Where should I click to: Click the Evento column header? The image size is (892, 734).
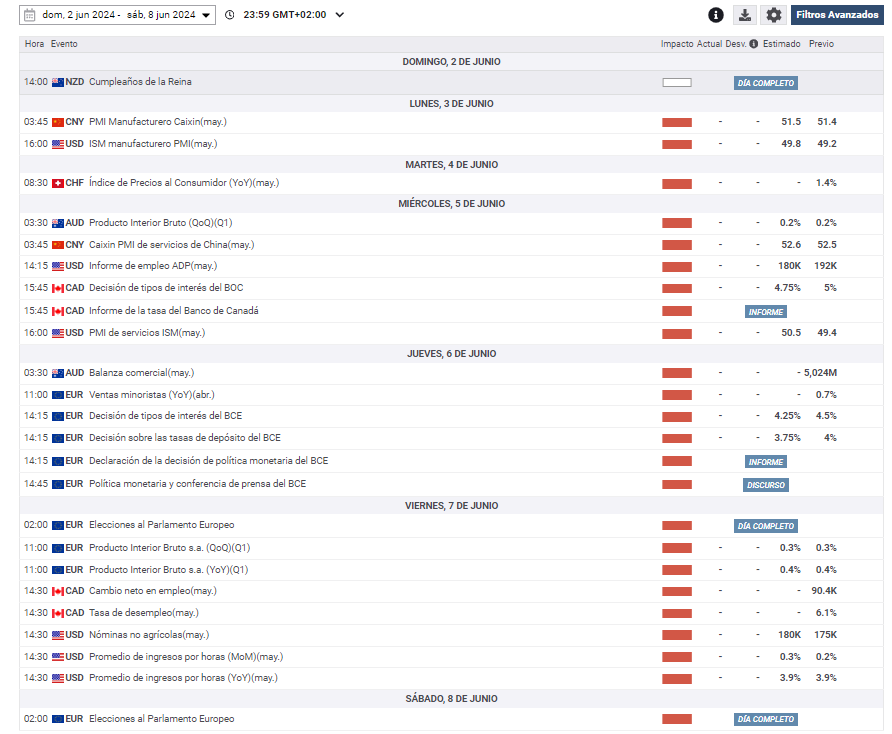coord(64,44)
